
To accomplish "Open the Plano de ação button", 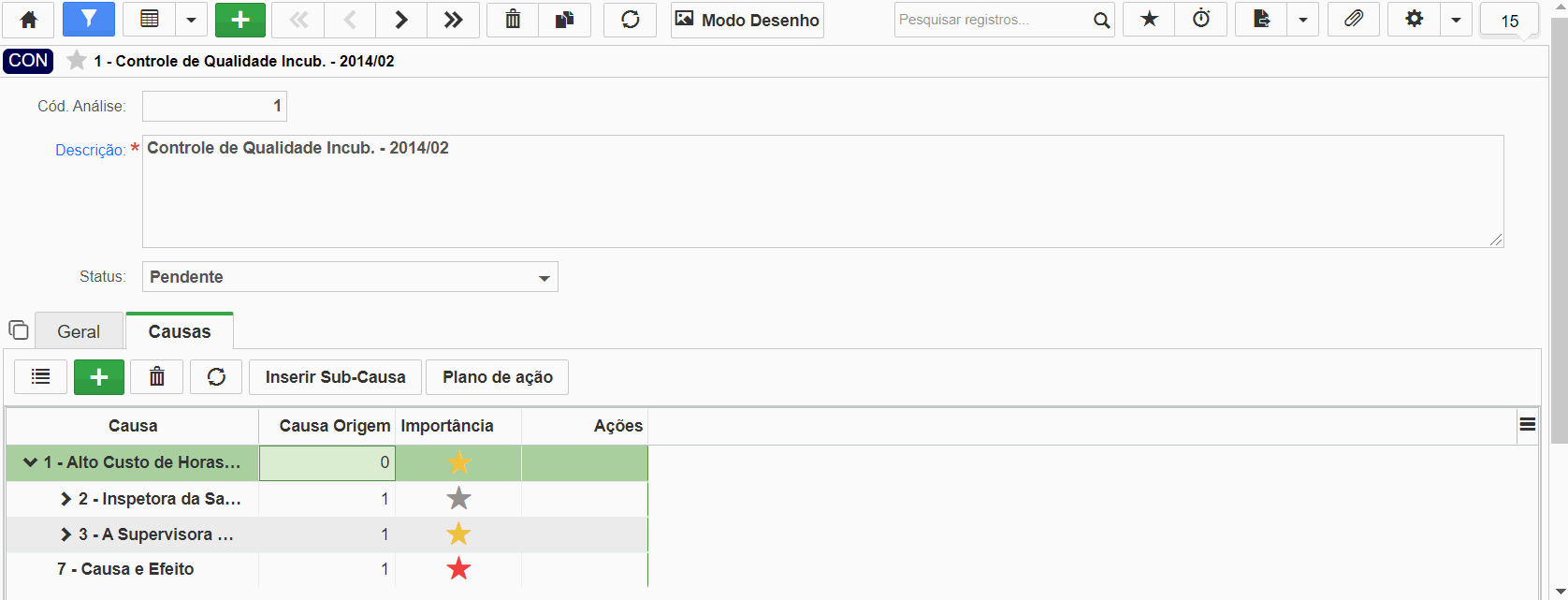I will [498, 377].
